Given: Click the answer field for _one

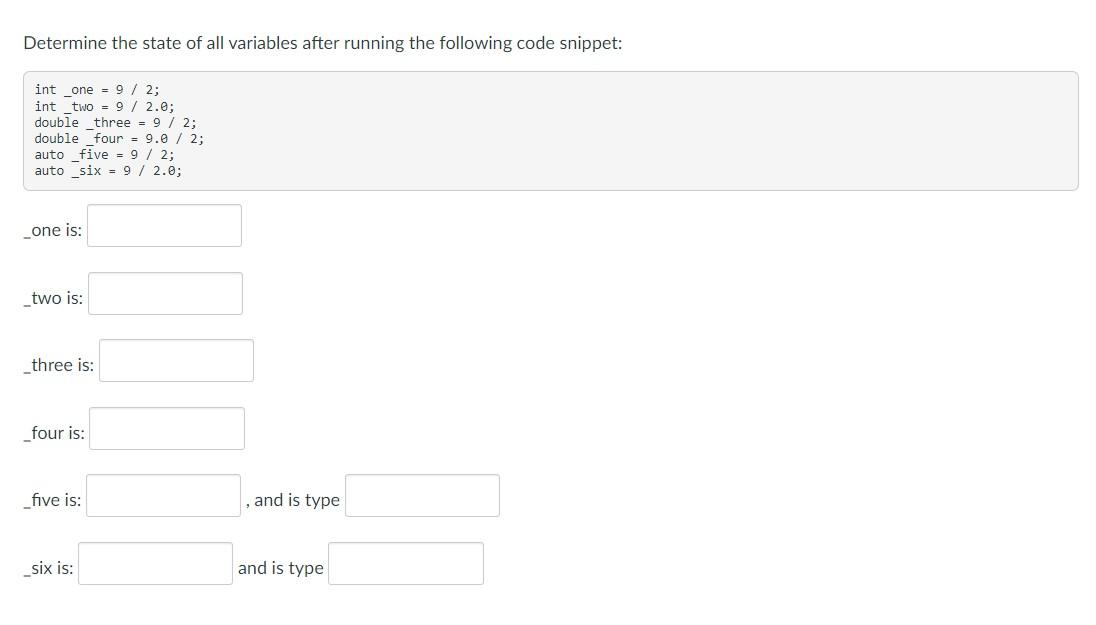Looking at the screenshot, I should click(164, 225).
